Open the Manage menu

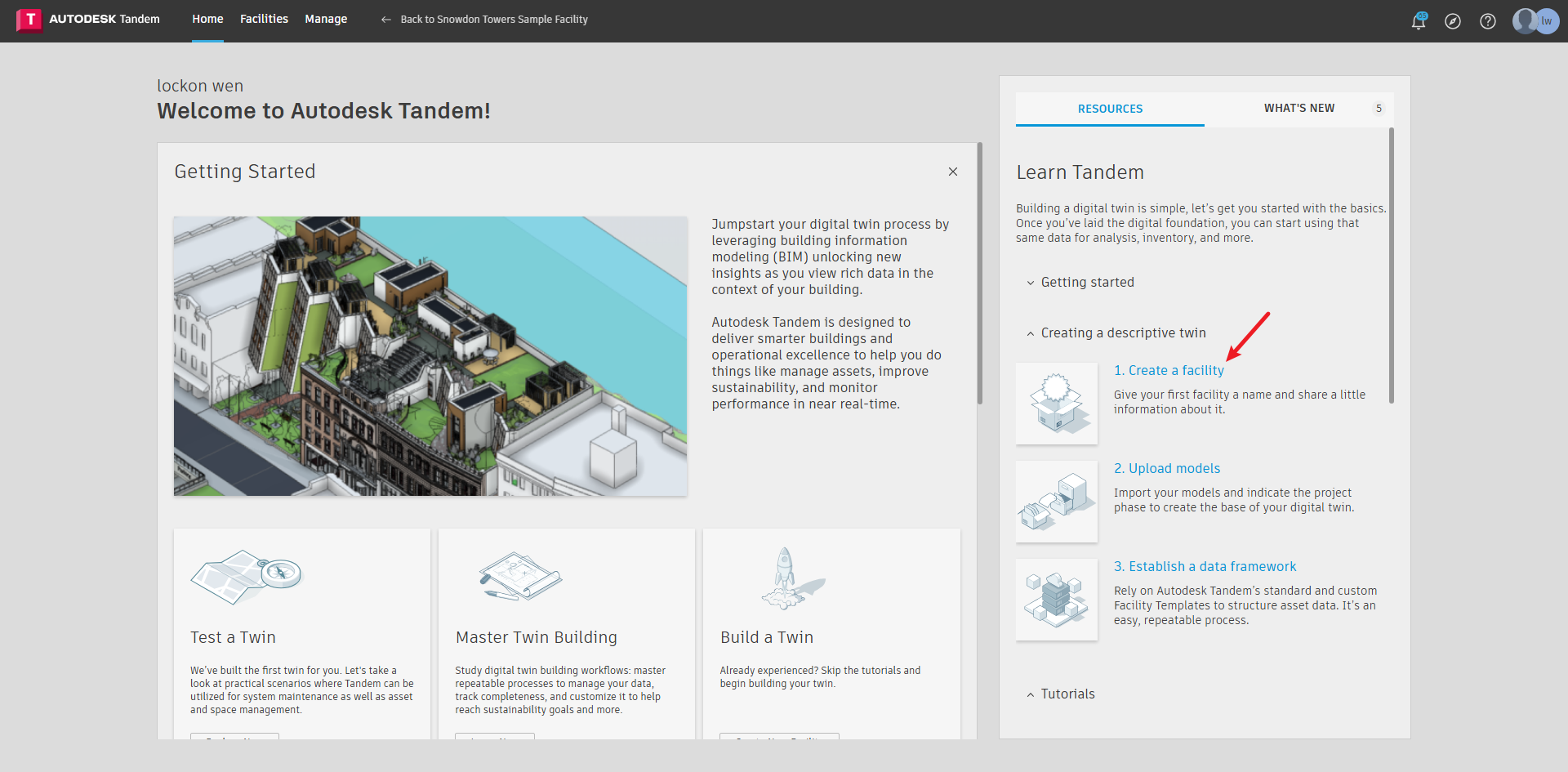(x=326, y=19)
